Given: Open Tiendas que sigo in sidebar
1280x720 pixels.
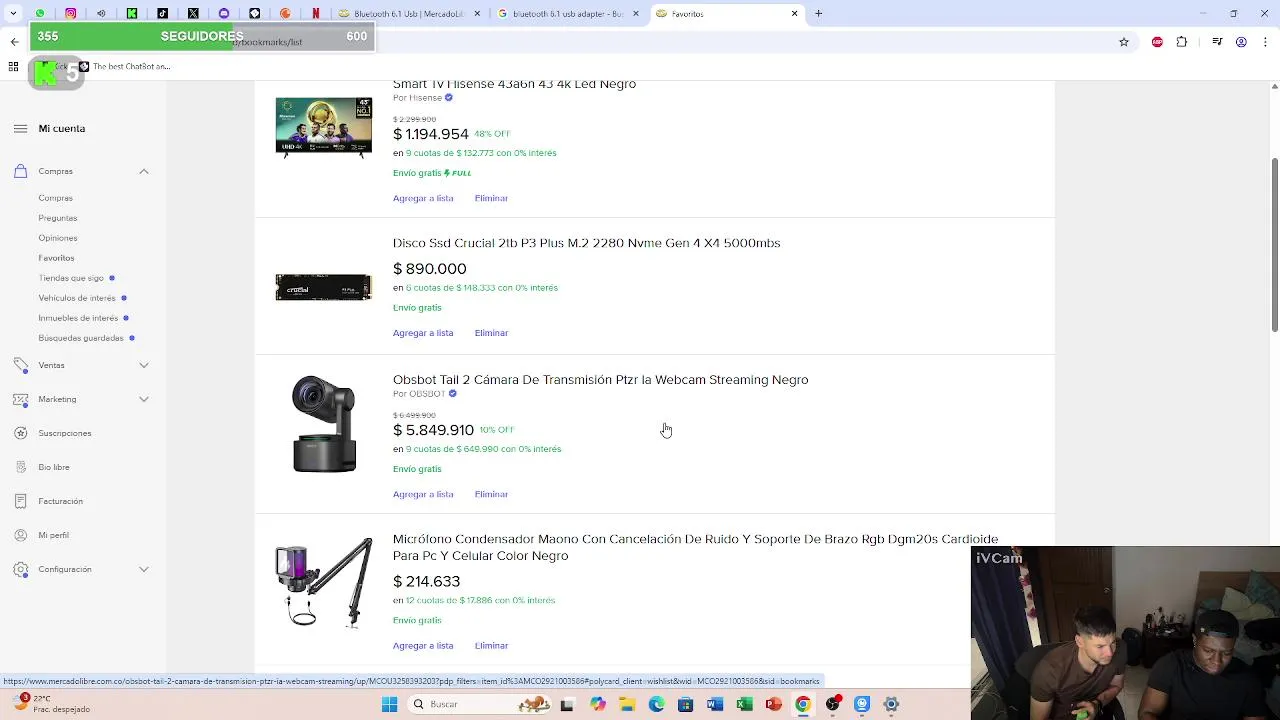Looking at the screenshot, I should [x=71, y=278].
